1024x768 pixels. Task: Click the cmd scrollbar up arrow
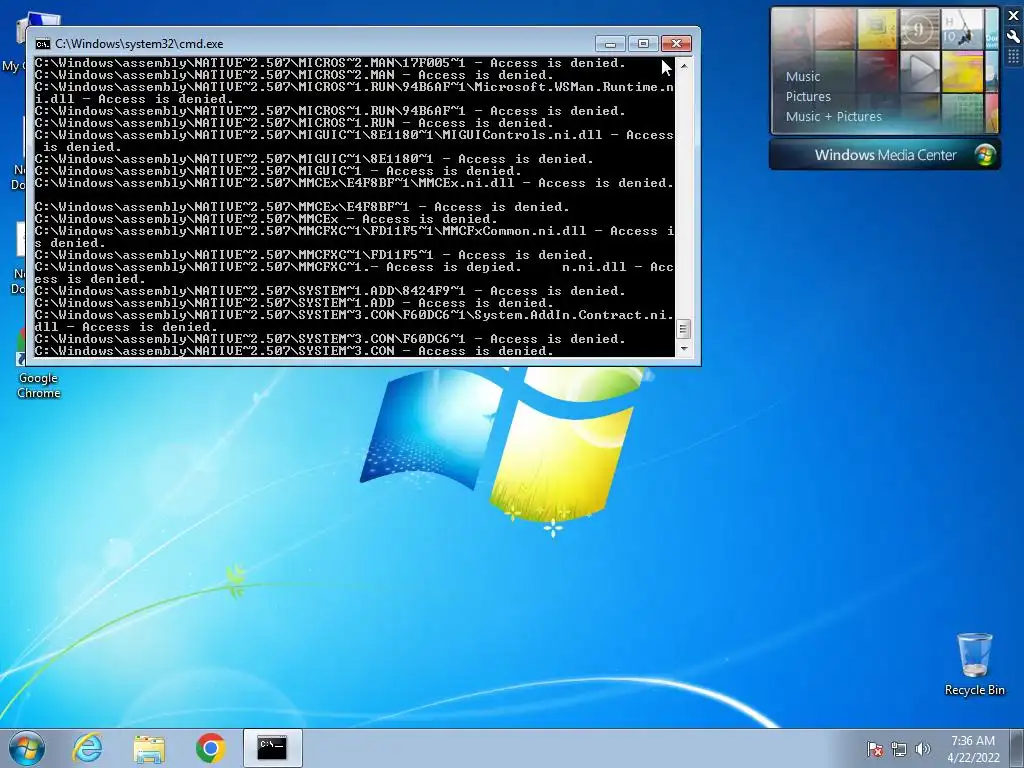[x=684, y=66]
